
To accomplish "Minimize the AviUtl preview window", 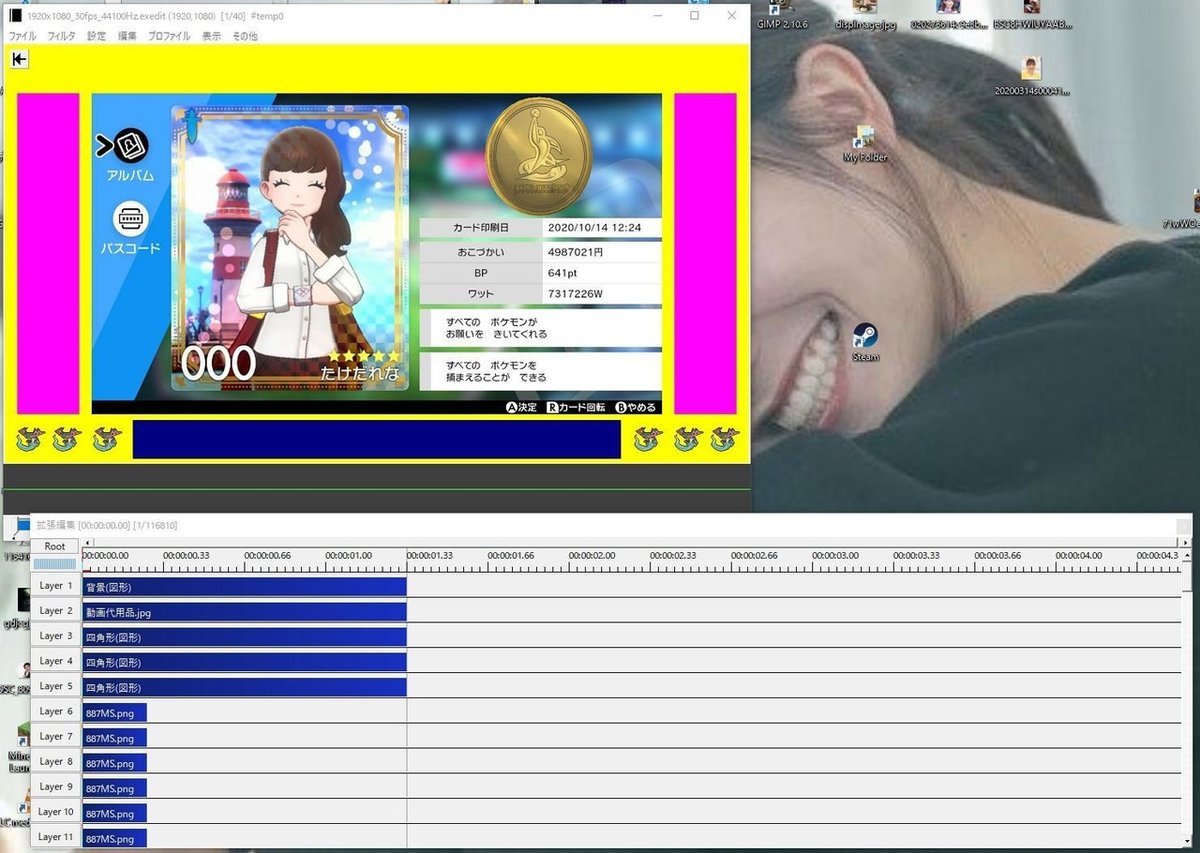I will 657,16.
